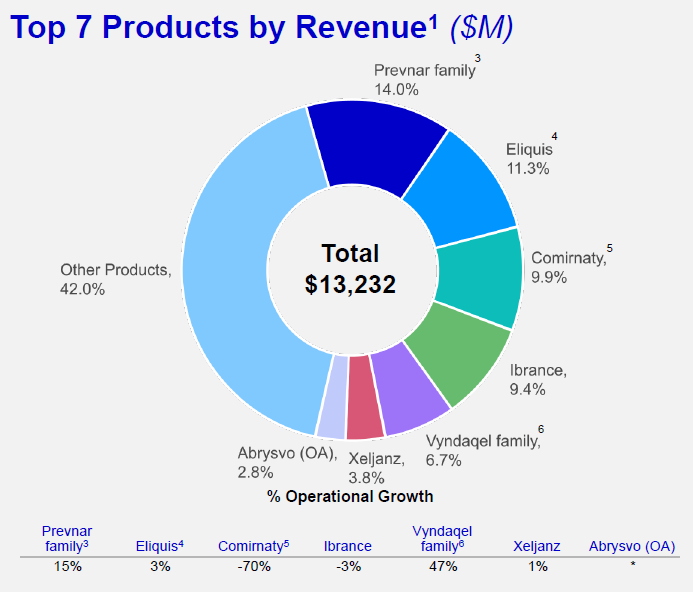Select the Eliquis blue donut segment

tap(462, 190)
